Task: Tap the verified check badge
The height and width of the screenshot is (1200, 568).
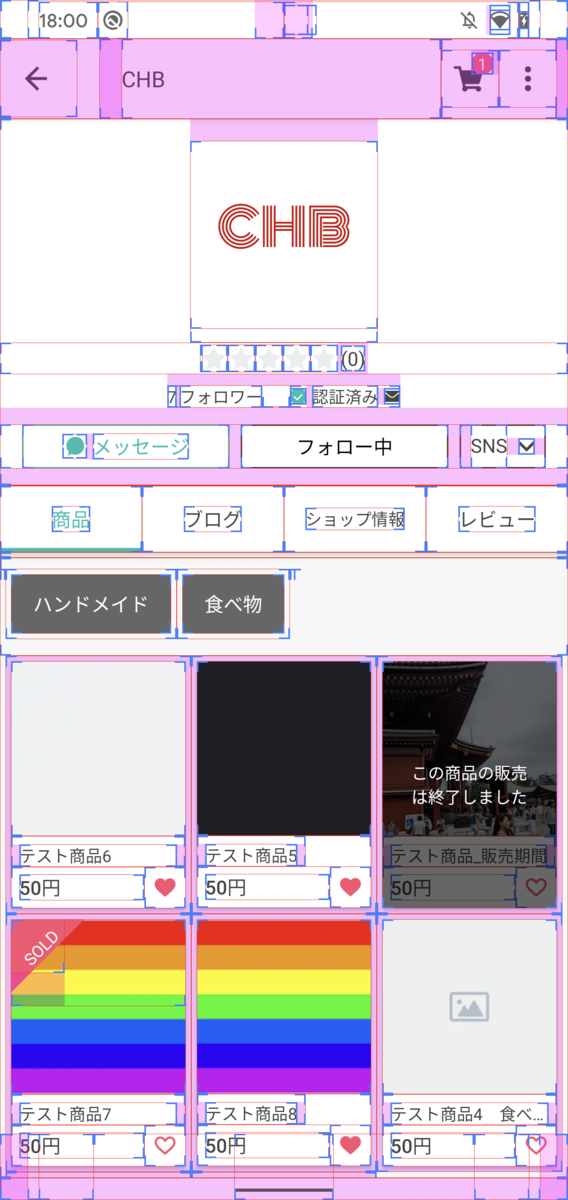Action: [x=298, y=397]
